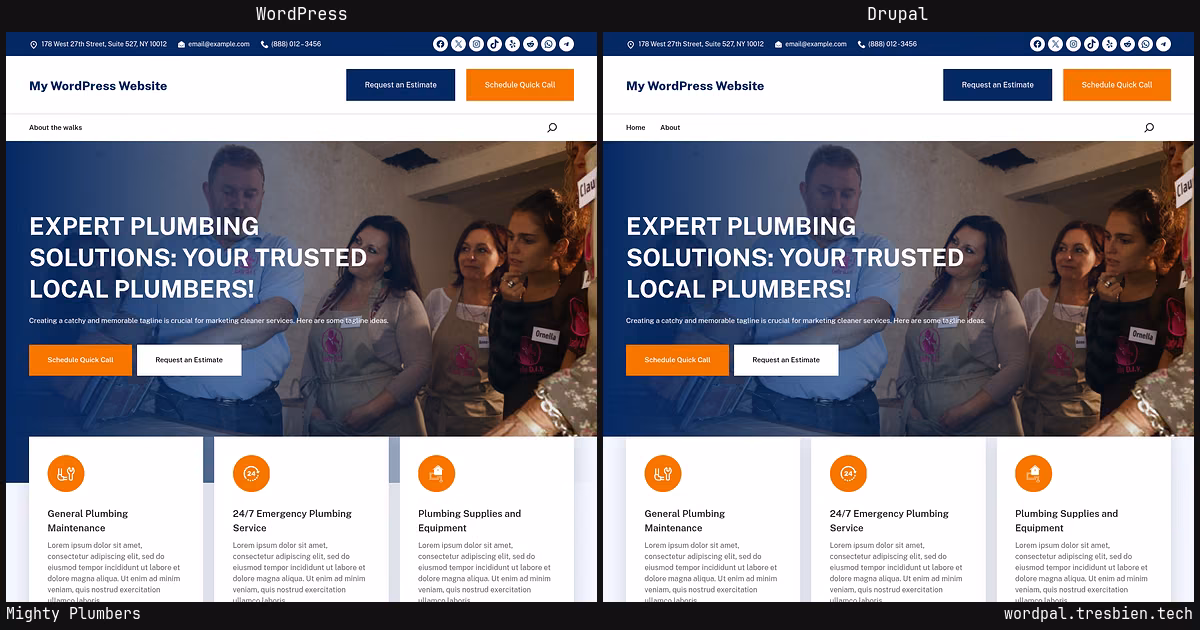1200x630 pixels.
Task: Open Telegram icon in Drupal top bar
Action: [x=1163, y=44]
